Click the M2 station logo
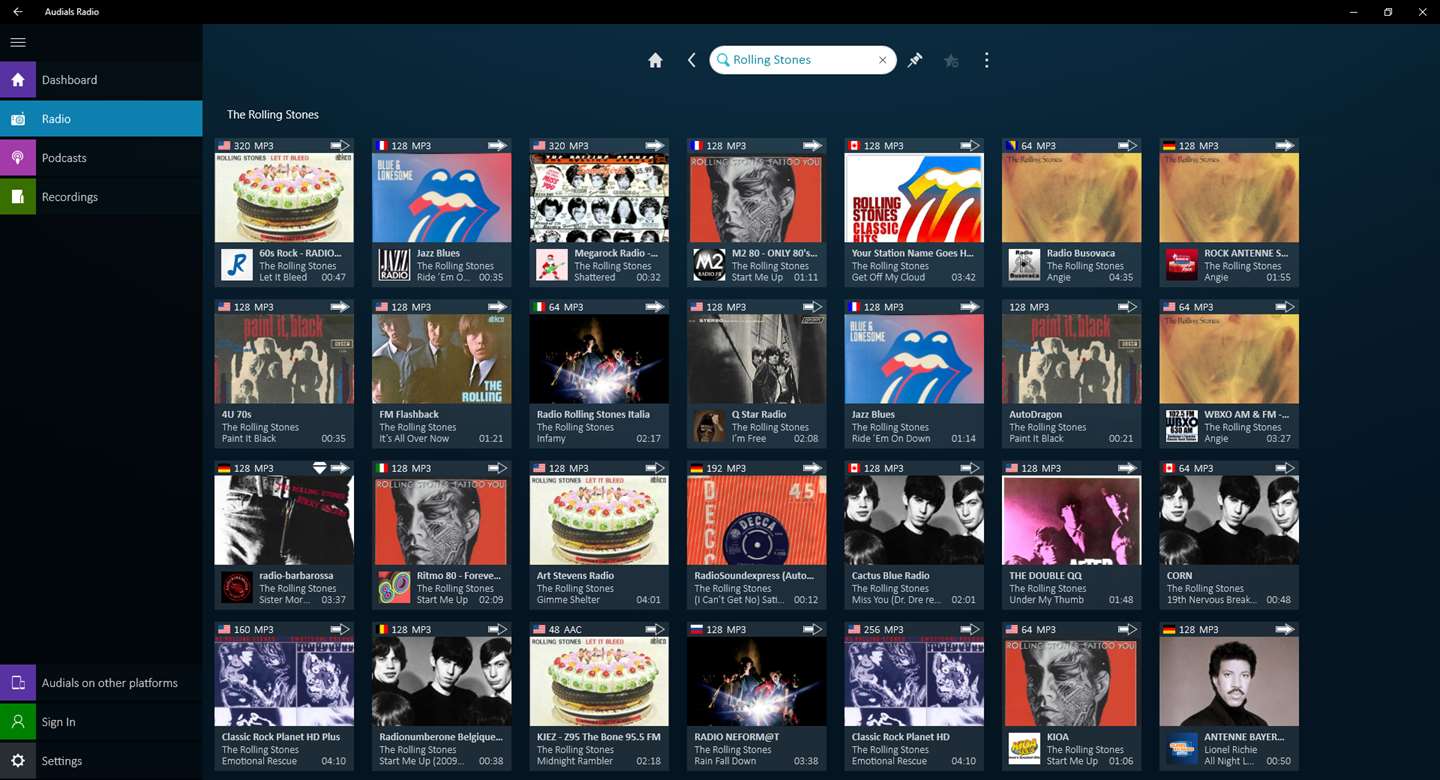 (x=709, y=265)
